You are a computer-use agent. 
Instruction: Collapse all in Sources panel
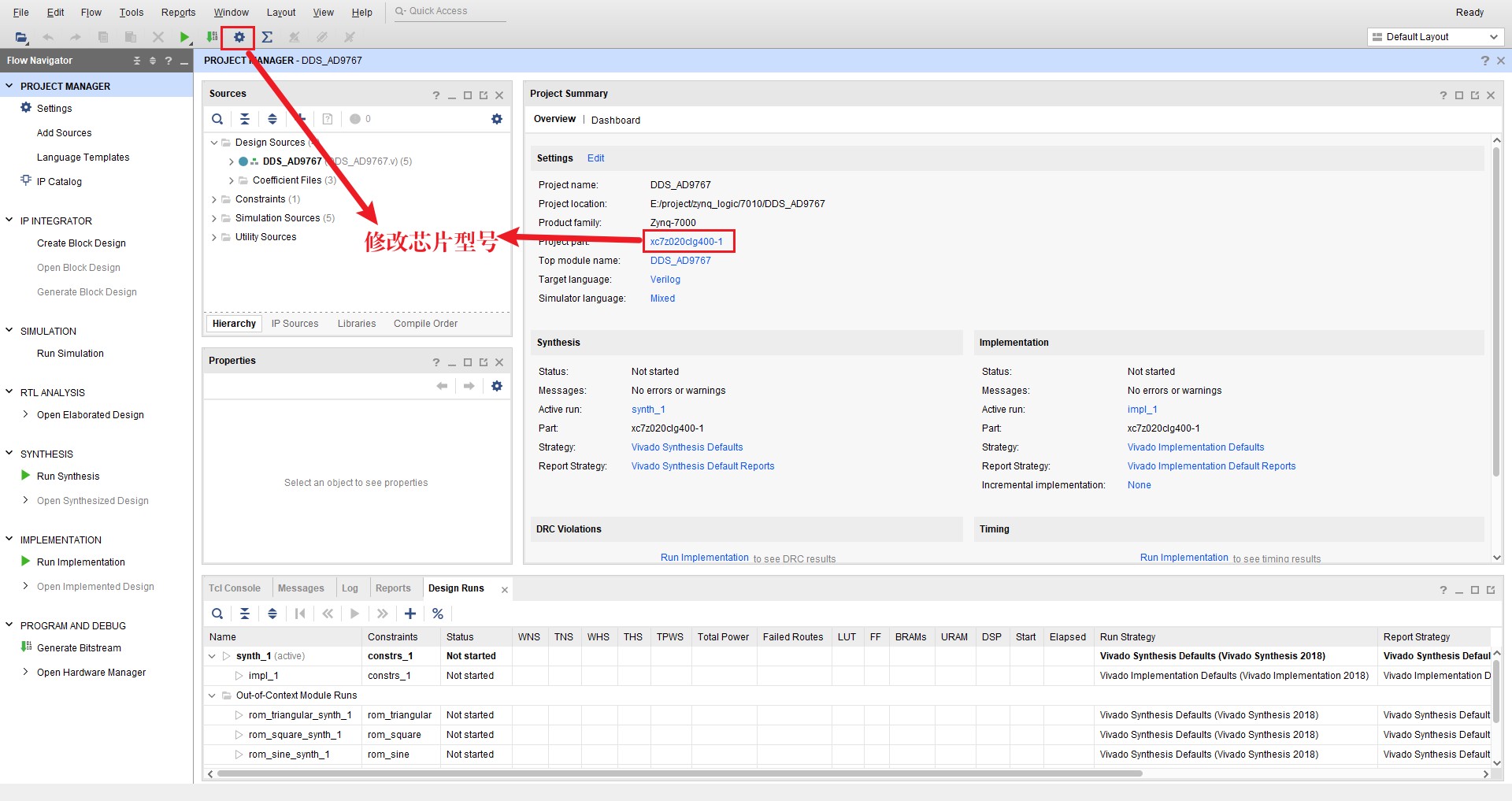point(245,119)
